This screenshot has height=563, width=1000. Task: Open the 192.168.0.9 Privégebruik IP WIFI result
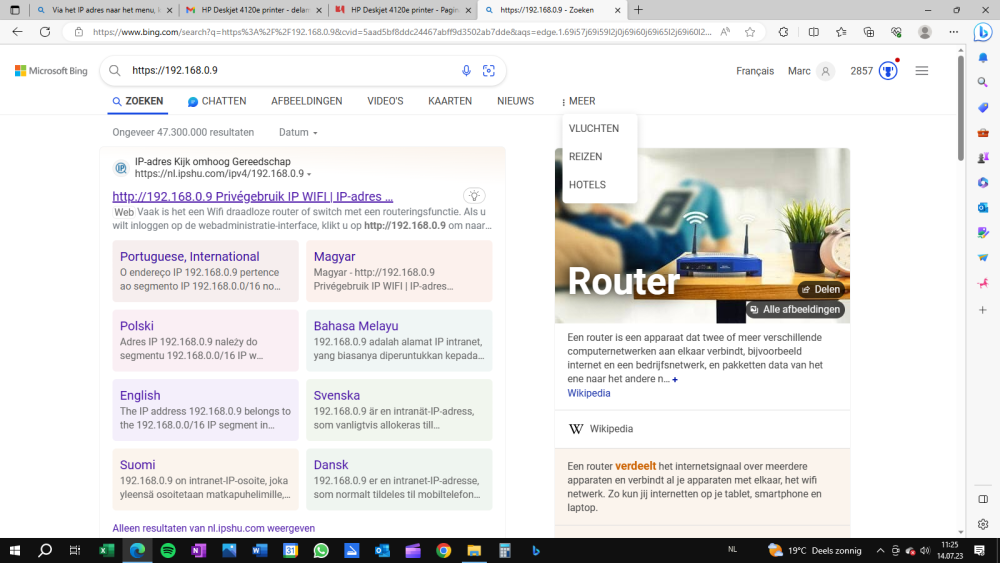253,196
